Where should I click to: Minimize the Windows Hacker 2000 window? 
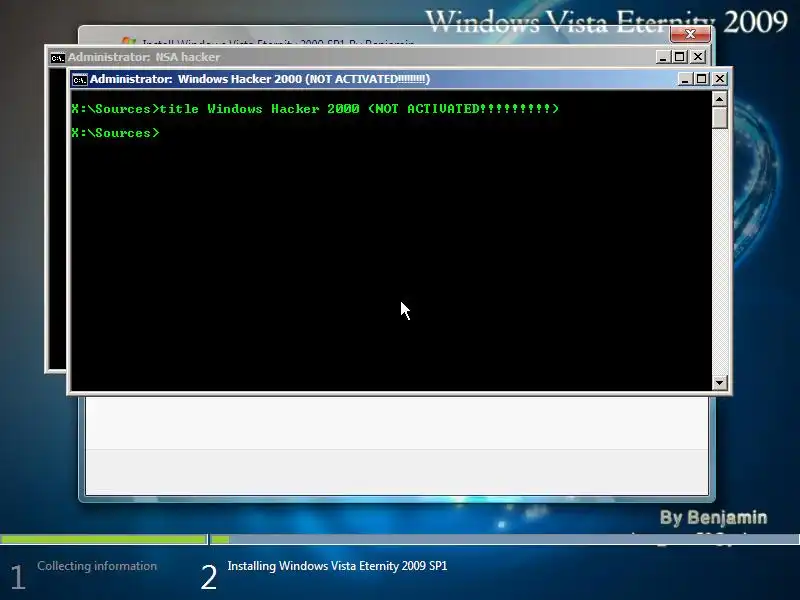[685, 79]
